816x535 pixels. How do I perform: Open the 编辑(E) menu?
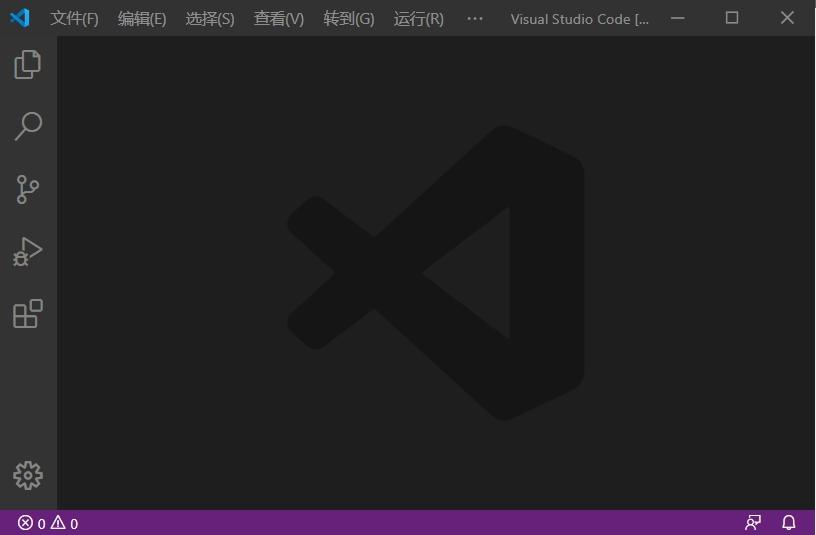[x=142, y=19]
